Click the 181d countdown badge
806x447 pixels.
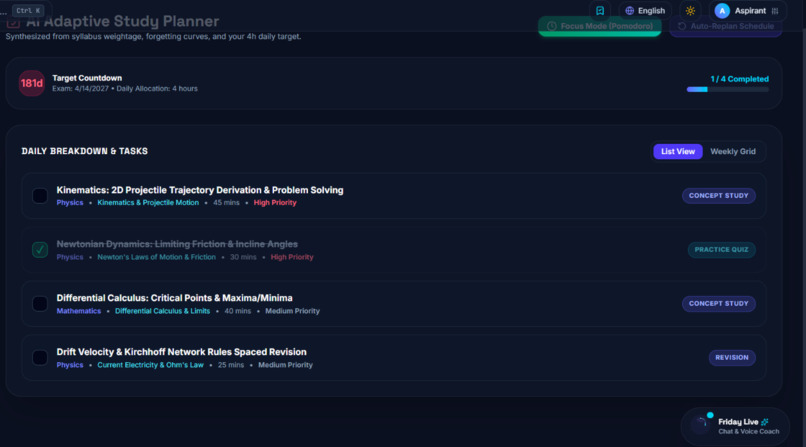pyautogui.click(x=31, y=83)
